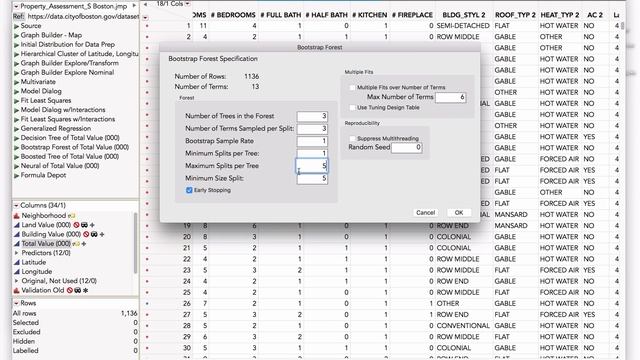Image resolution: width=640 pixels, height=360 pixels.
Task: Click the MANSARD roof cell in row 19
Action: pyautogui.click(x=511, y=226)
